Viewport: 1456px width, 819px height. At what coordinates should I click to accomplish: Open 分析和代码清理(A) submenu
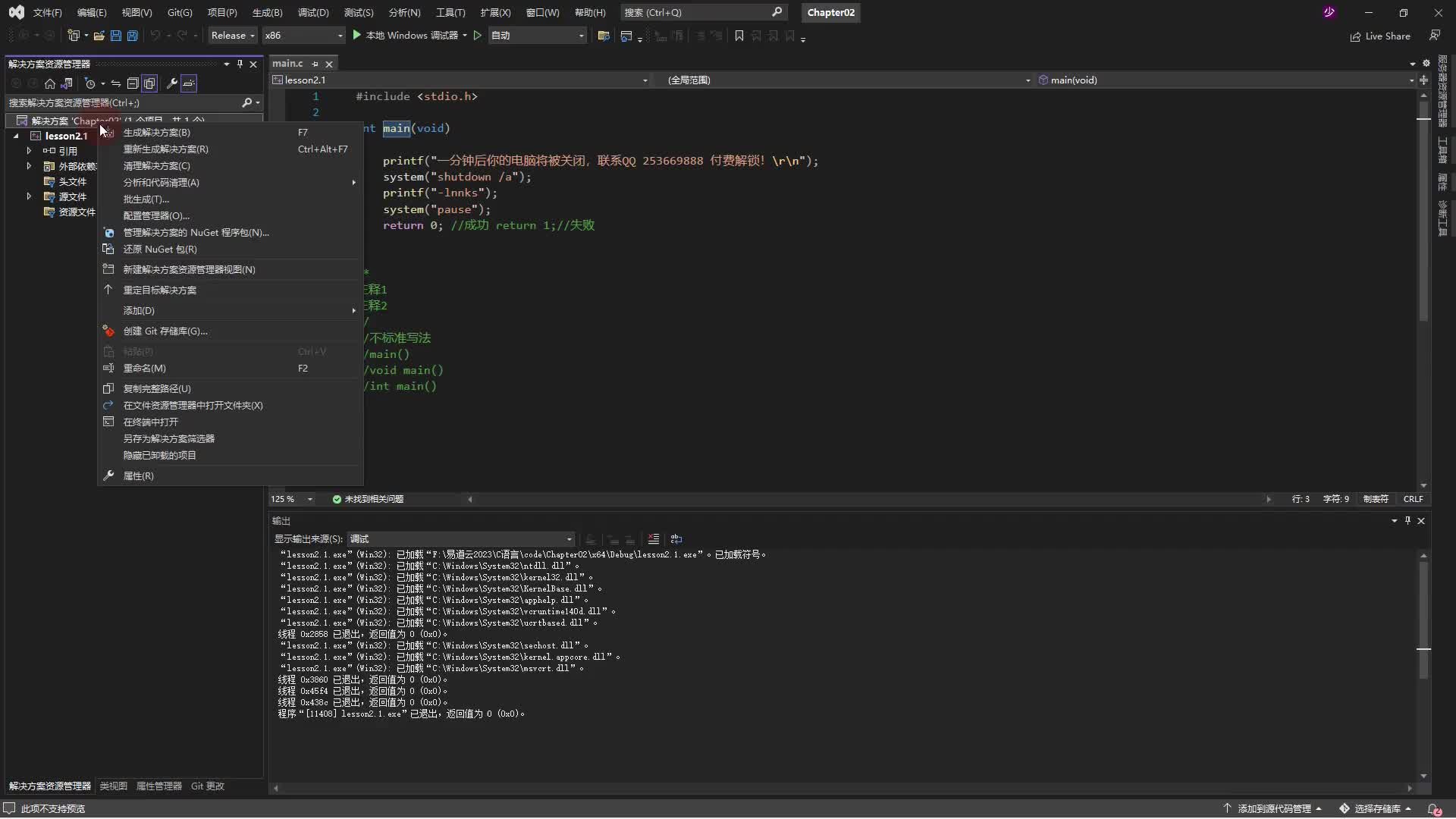pyautogui.click(x=231, y=182)
